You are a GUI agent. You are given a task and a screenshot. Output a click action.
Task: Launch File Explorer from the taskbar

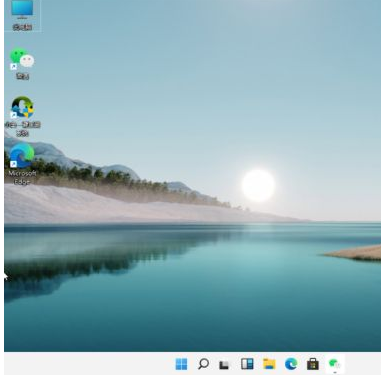[269, 364]
